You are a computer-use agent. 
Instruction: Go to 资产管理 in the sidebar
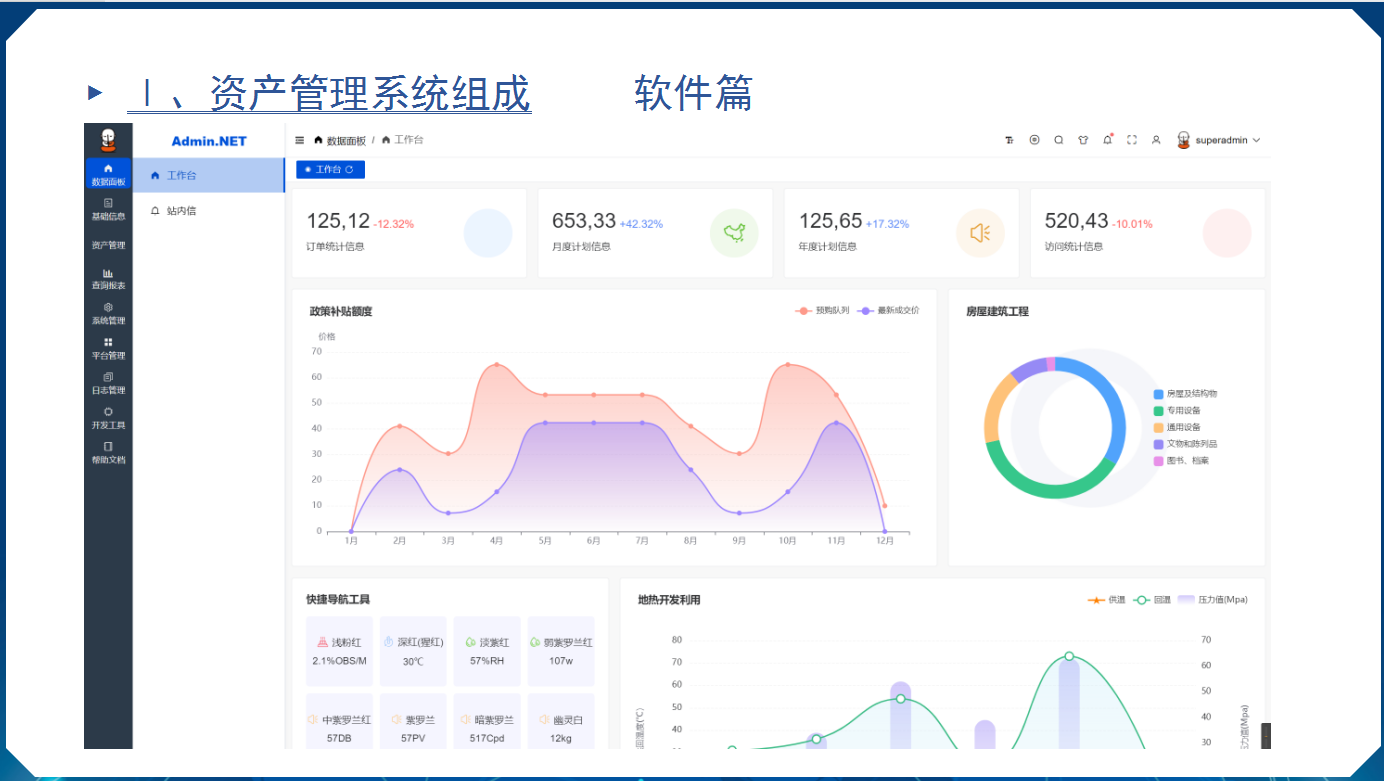click(108, 245)
